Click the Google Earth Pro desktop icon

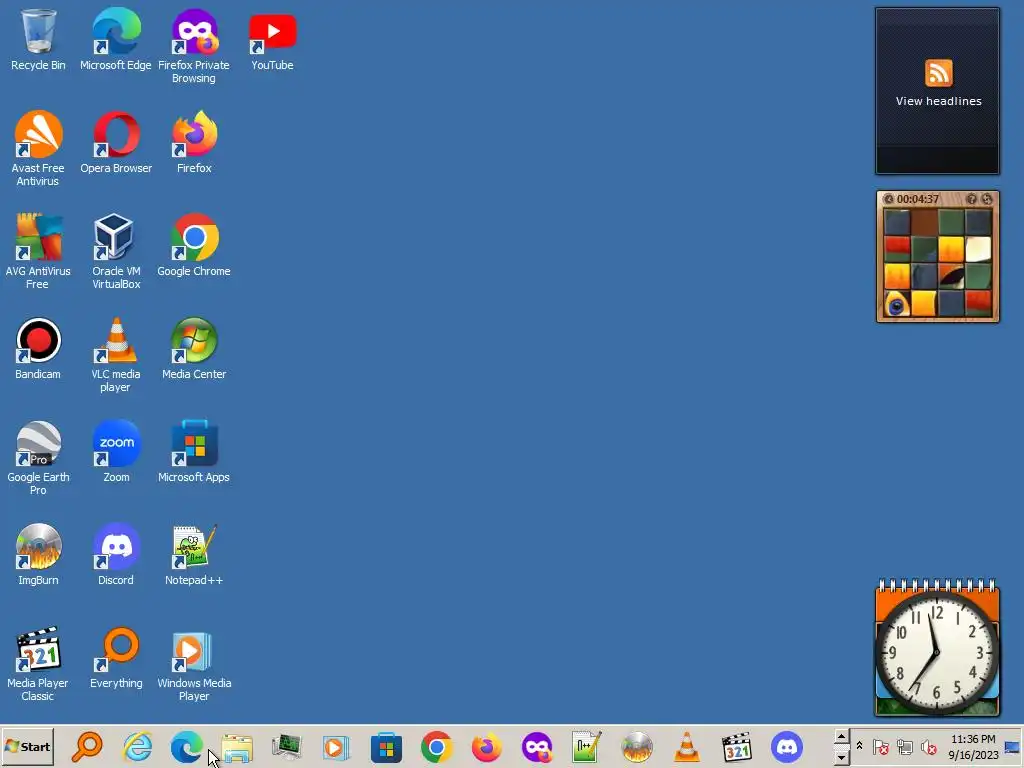[x=38, y=457]
